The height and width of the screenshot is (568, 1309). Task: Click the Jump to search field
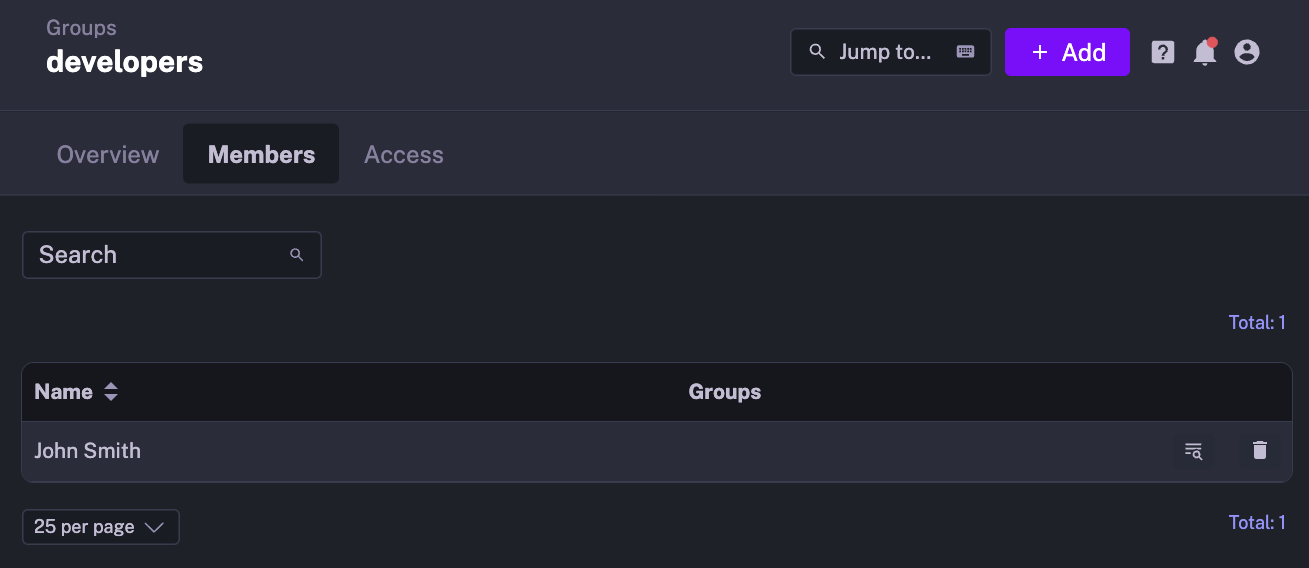coord(885,52)
